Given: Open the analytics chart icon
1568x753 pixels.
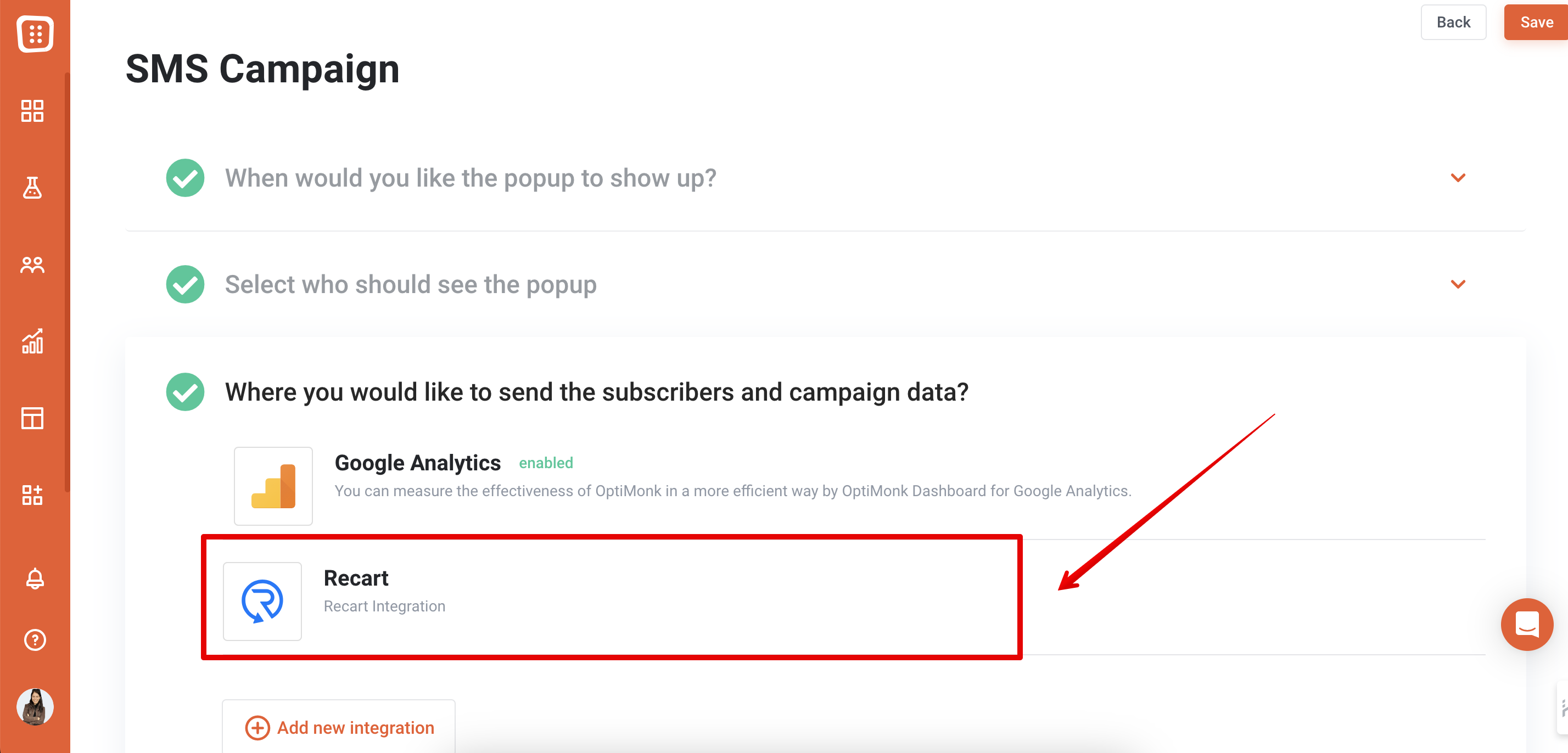Looking at the screenshot, I should (x=32, y=341).
